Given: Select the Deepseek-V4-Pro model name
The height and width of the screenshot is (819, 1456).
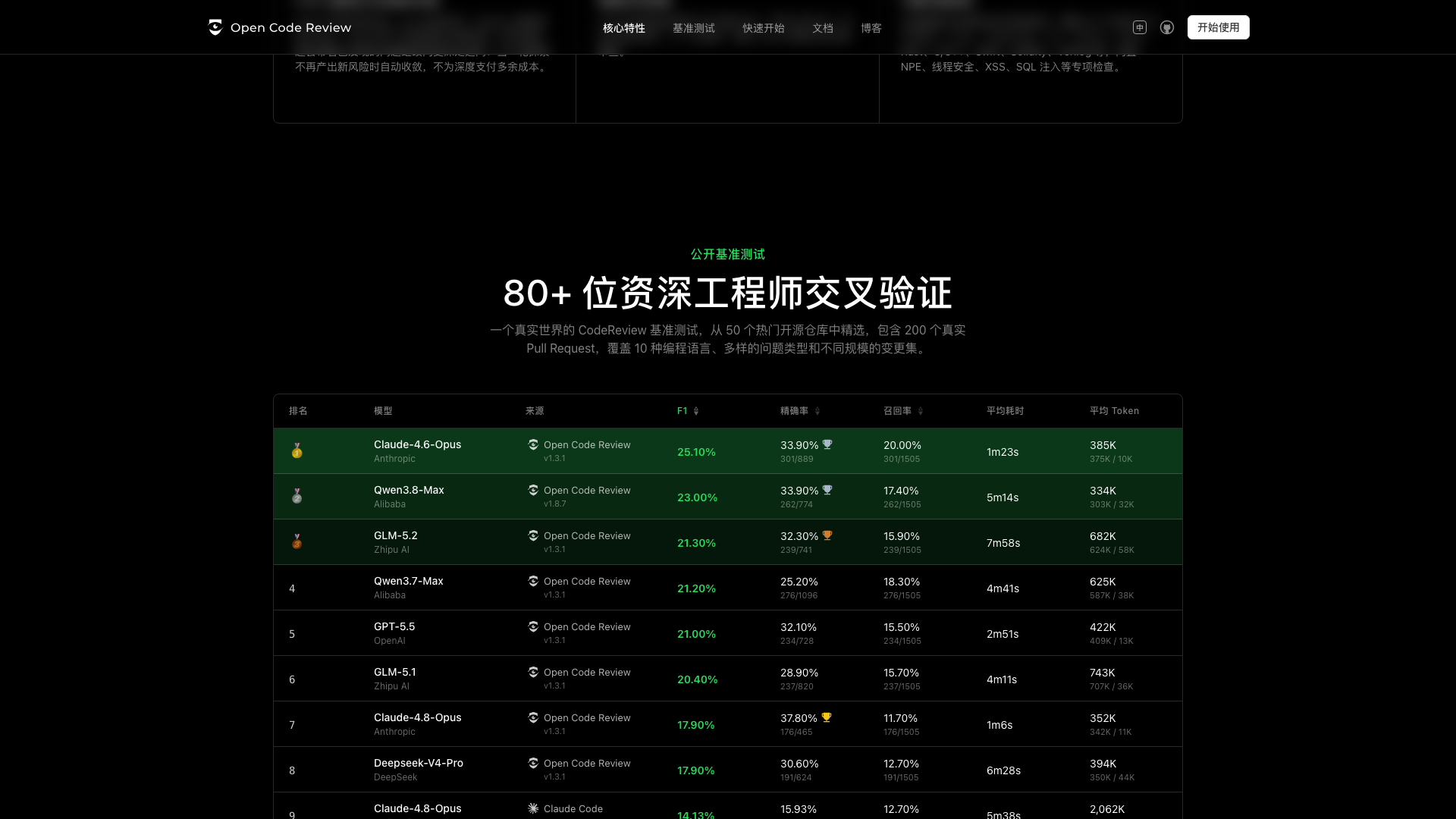Looking at the screenshot, I should tap(419, 763).
